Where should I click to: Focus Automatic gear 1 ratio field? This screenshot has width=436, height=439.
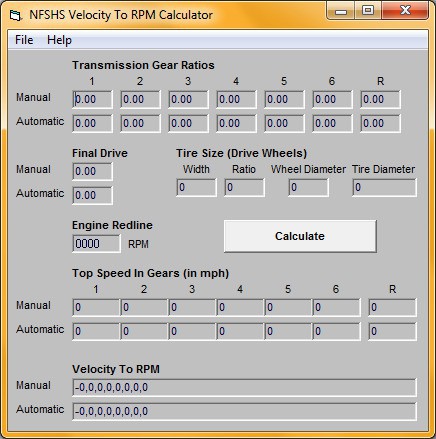point(92,123)
